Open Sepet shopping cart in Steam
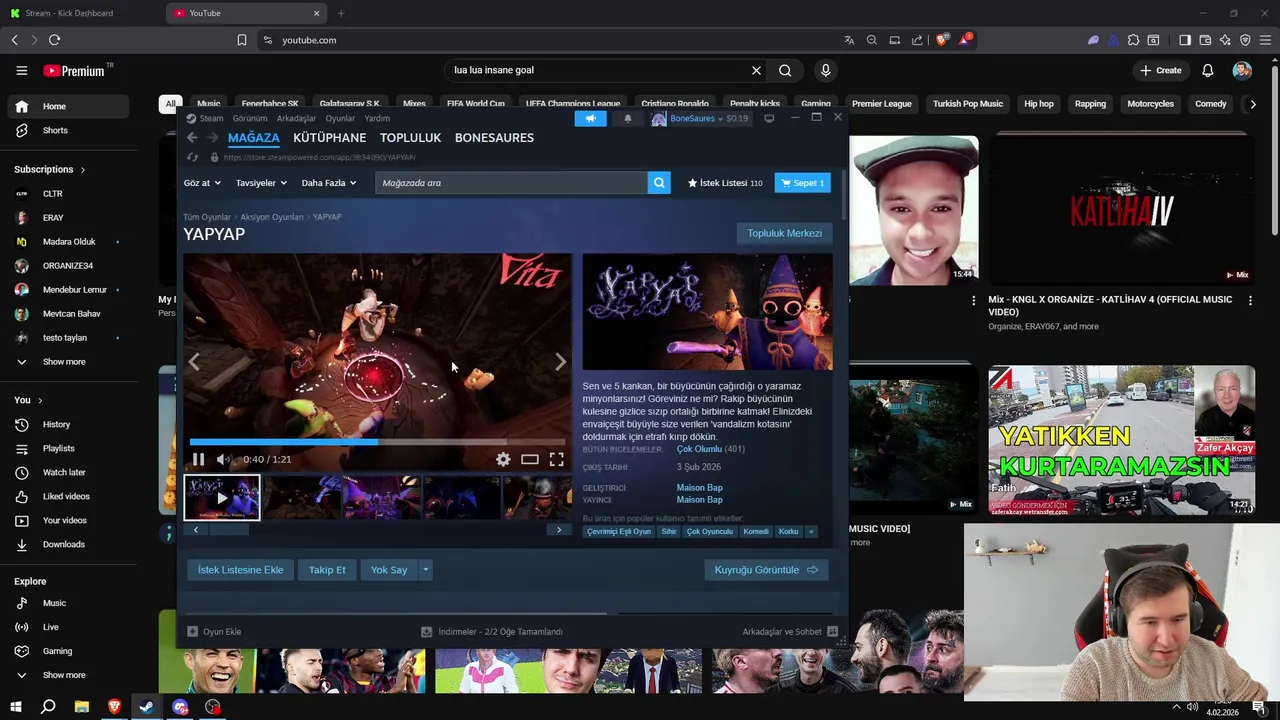This screenshot has height=720, width=1280. 802,183
